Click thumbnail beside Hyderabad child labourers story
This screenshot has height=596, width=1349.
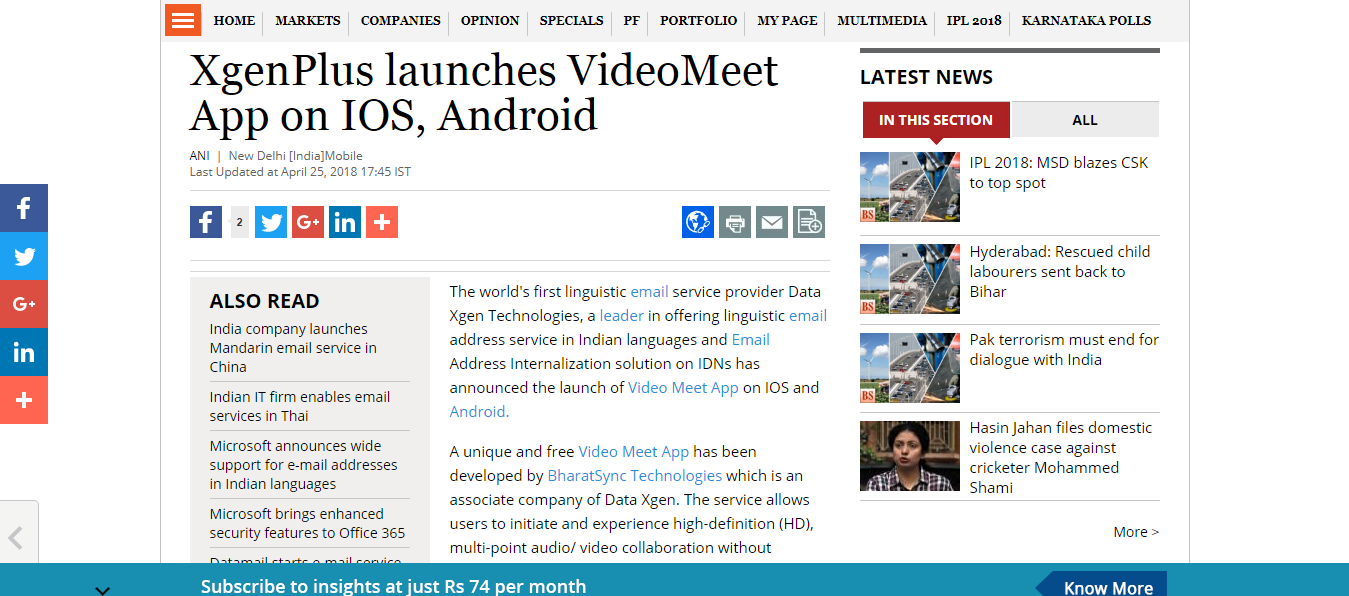pyautogui.click(x=910, y=279)
